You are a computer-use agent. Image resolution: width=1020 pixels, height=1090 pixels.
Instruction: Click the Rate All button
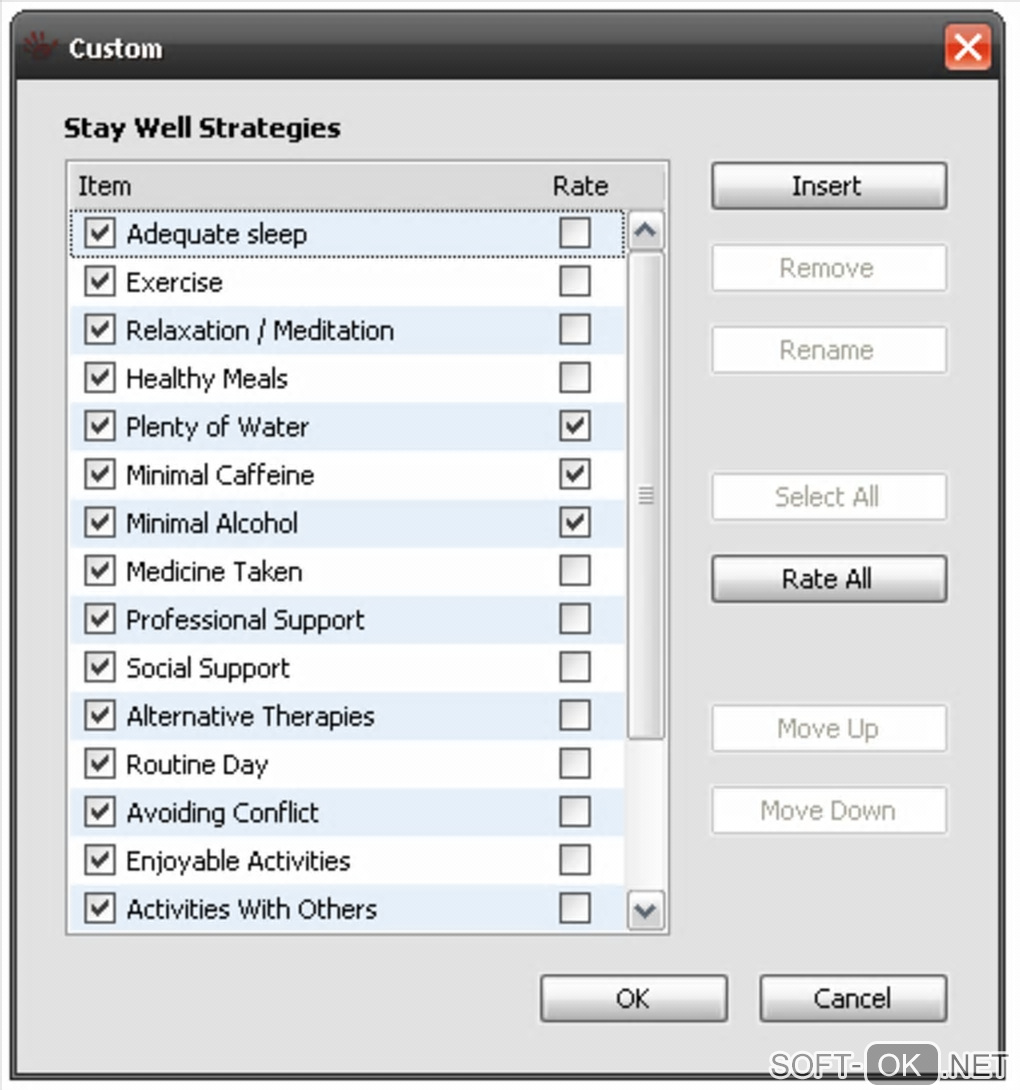[828, 579]
